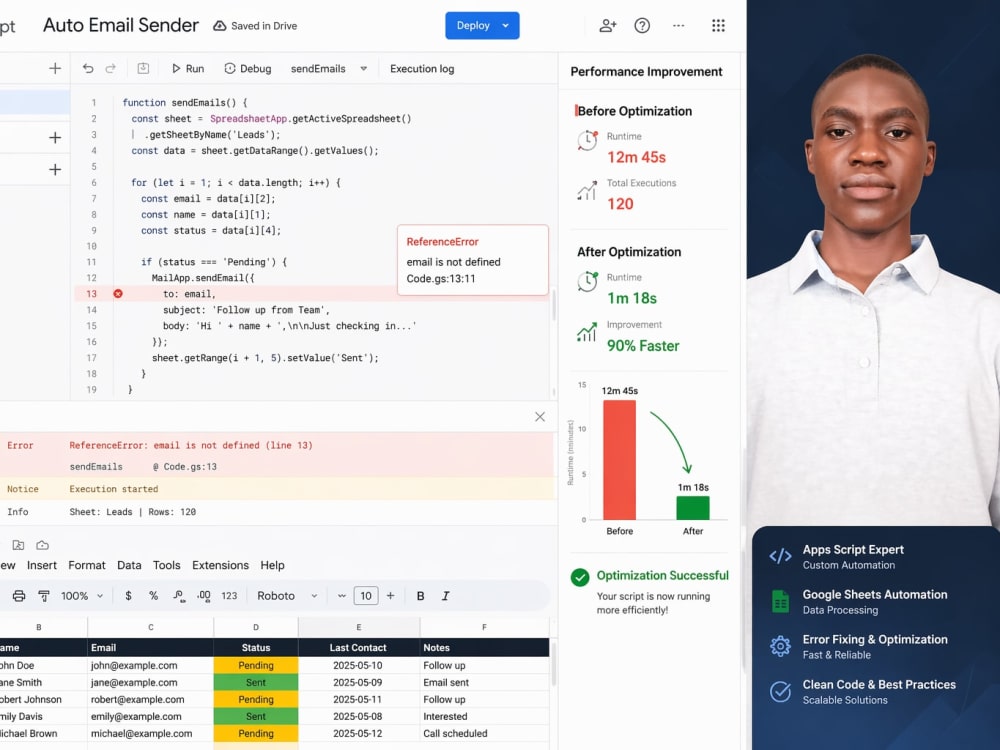Image resolution: width=1000 pixels, height=750 pixels.
Task: Click the cloud status icon above the menu
Action: pyautogui.click(x=43, y=545)
